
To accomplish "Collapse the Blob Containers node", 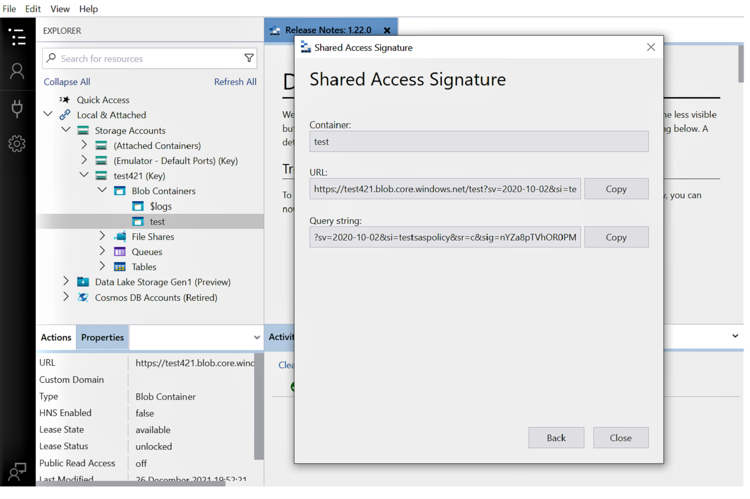I will coord(102,191).
